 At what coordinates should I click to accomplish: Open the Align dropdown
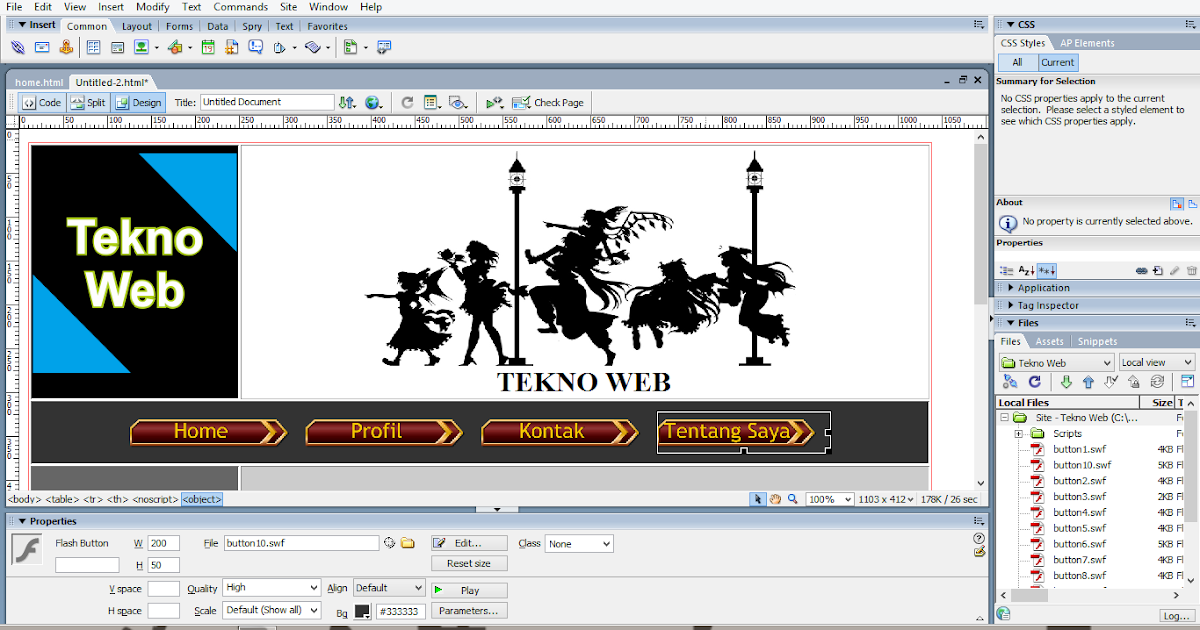click(389, 587)
